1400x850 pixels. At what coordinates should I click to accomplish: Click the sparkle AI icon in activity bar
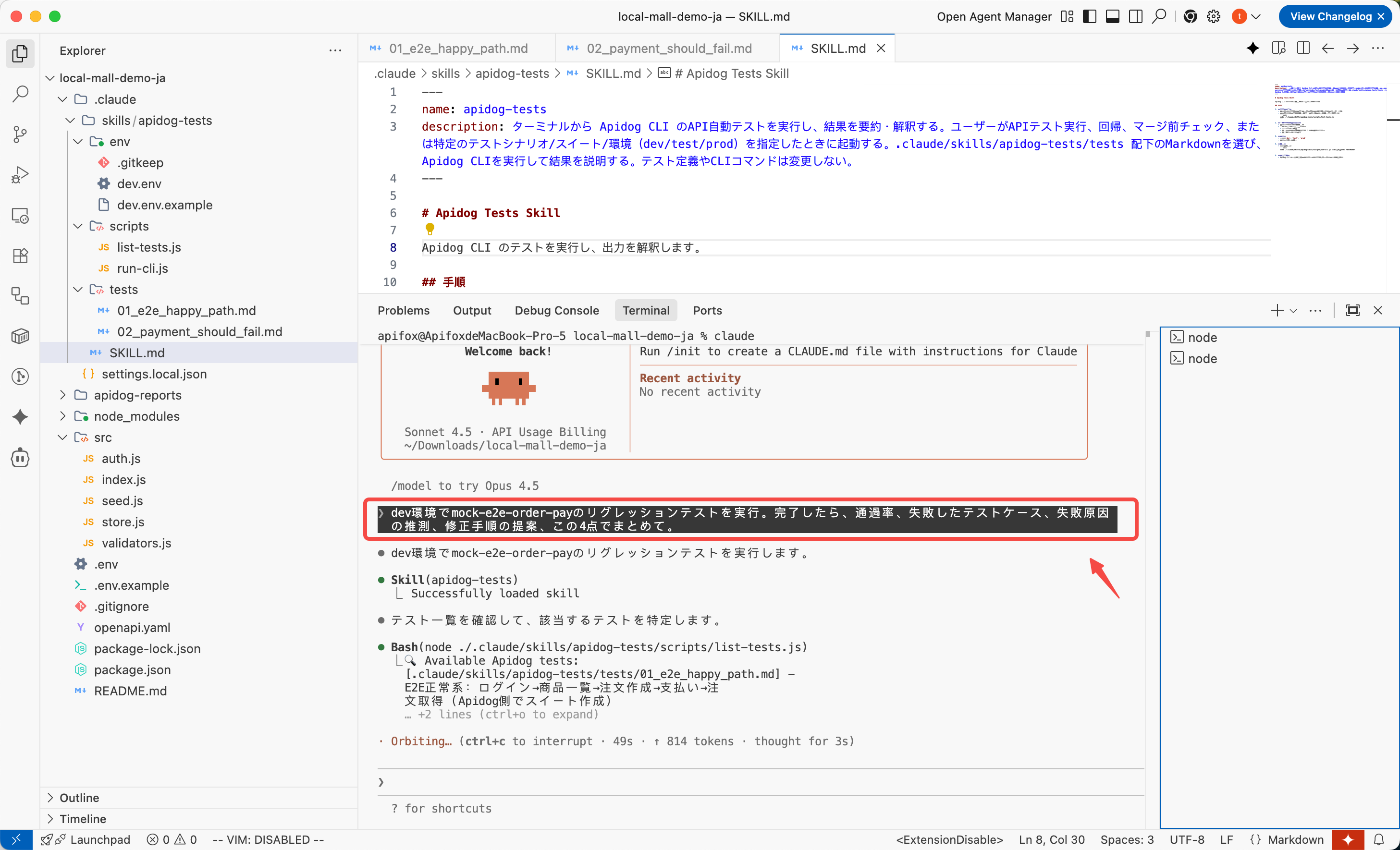[x=20, y=417]
